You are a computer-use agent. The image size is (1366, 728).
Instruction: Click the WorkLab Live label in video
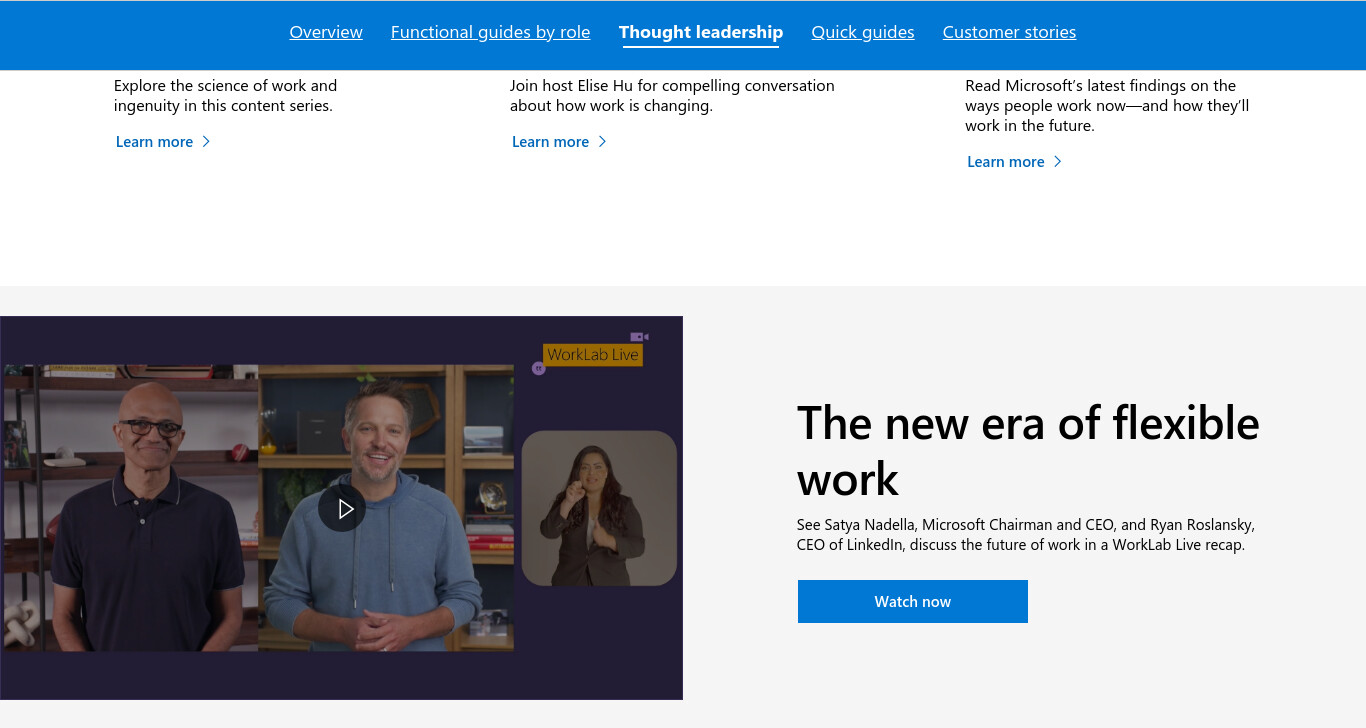592,355
